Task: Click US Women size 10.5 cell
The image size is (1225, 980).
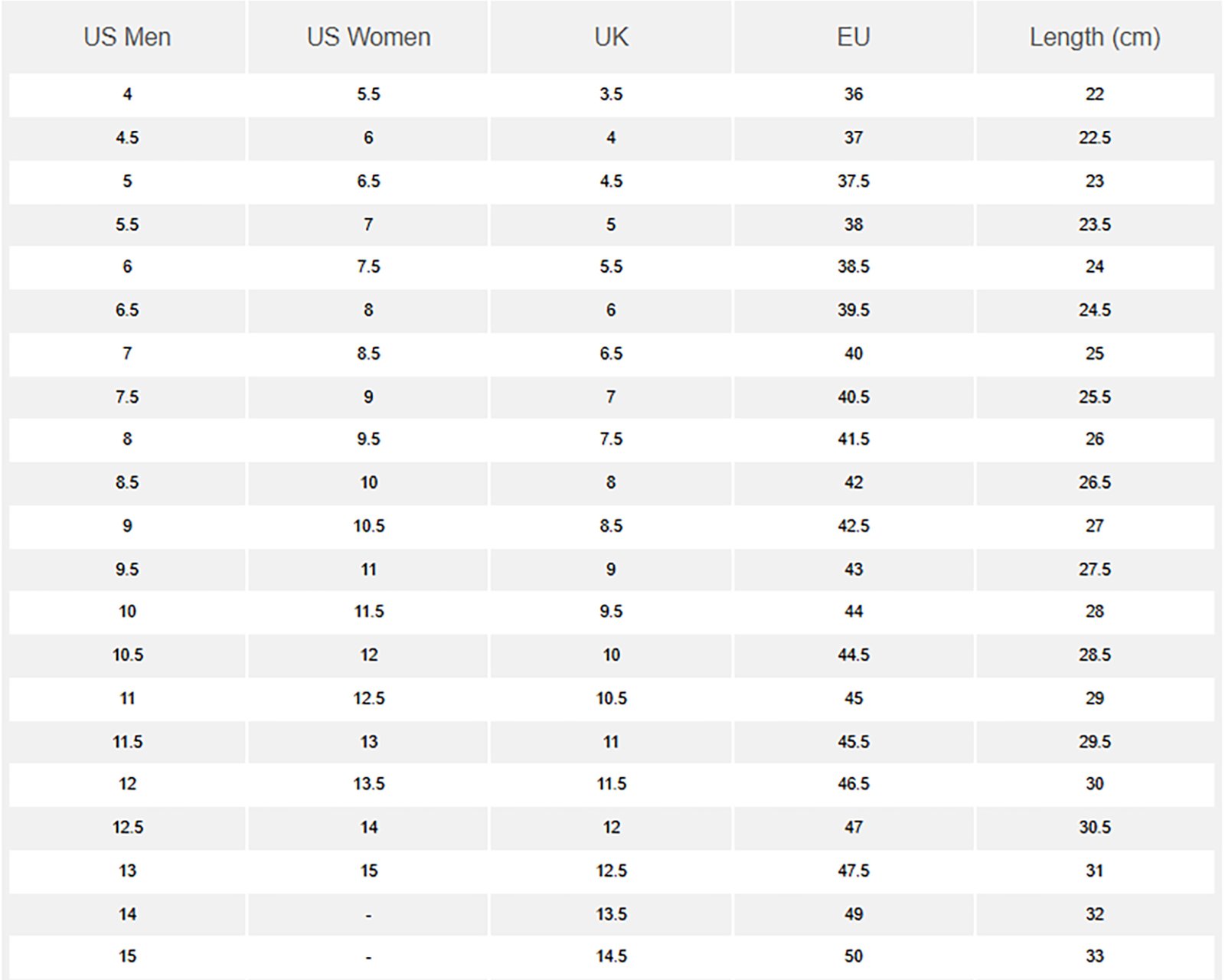Action: 368,526
